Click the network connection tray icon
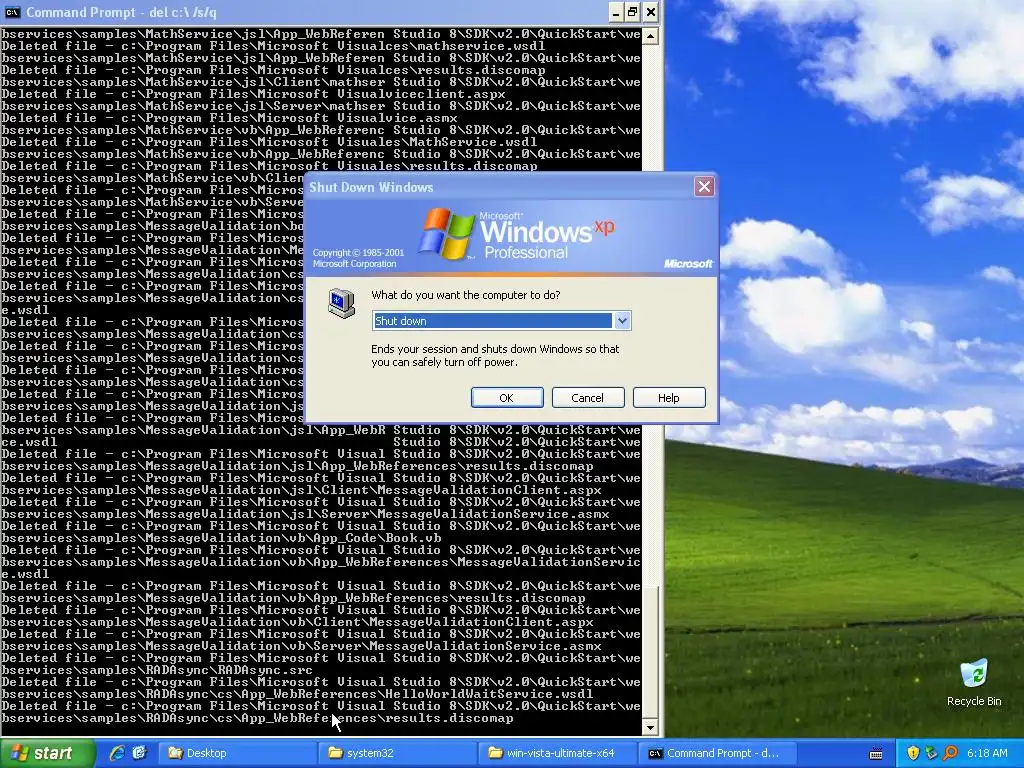Screen dimensions: 1024x768 point(931,753)
